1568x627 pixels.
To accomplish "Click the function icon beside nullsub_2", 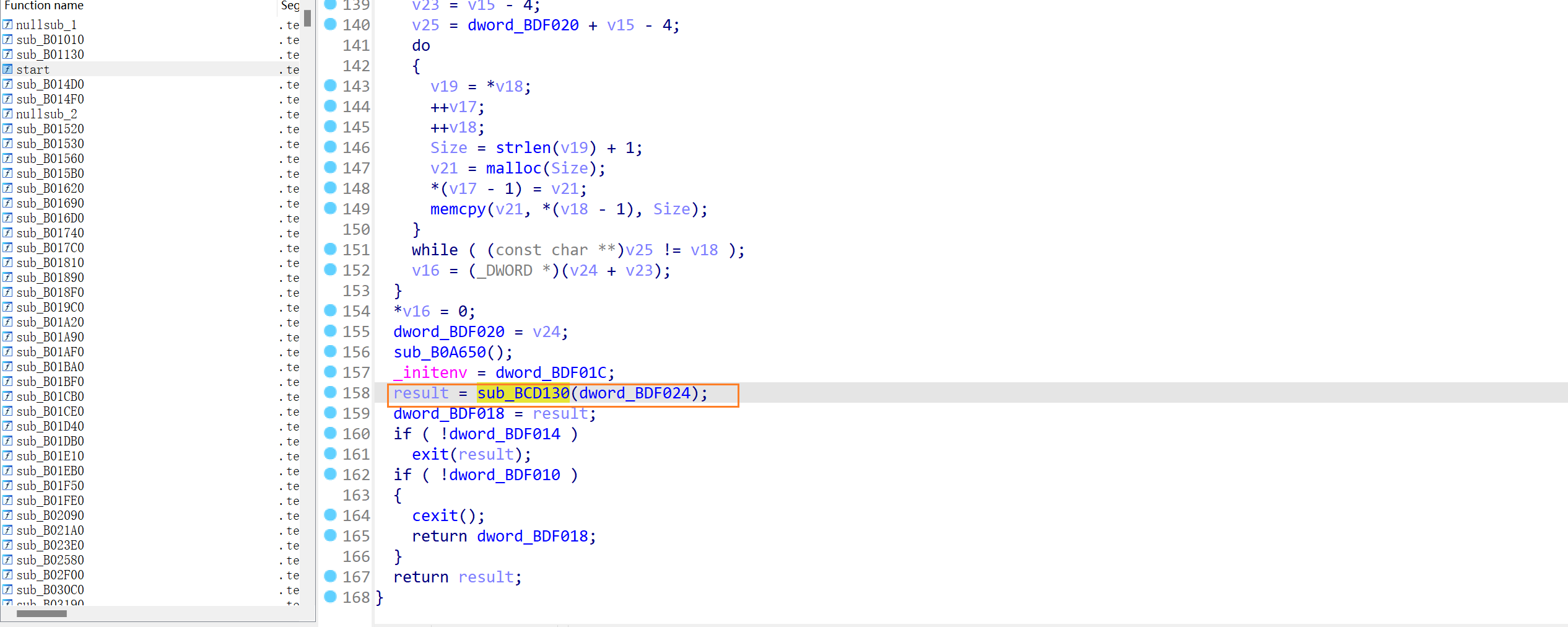I will click(x=7, y=114).
